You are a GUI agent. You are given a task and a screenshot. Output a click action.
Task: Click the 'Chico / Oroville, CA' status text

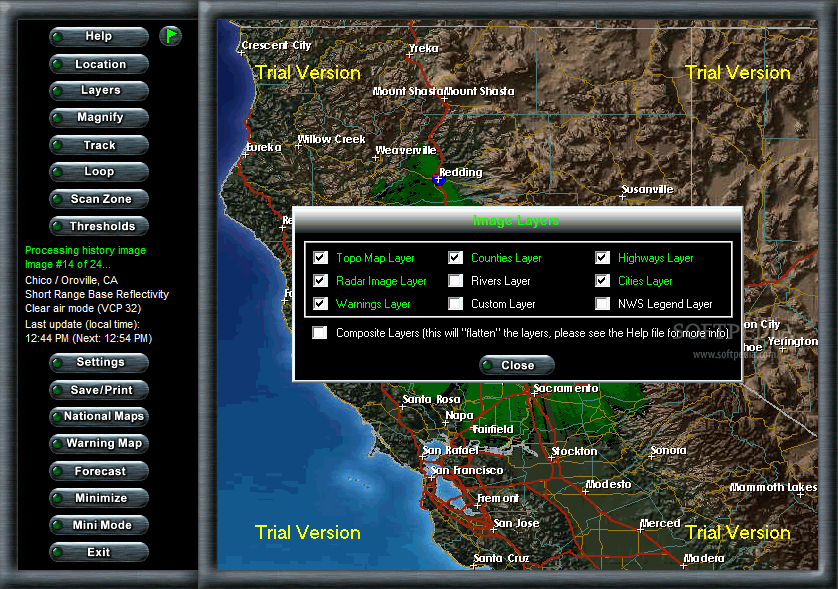tap(72, 280)
